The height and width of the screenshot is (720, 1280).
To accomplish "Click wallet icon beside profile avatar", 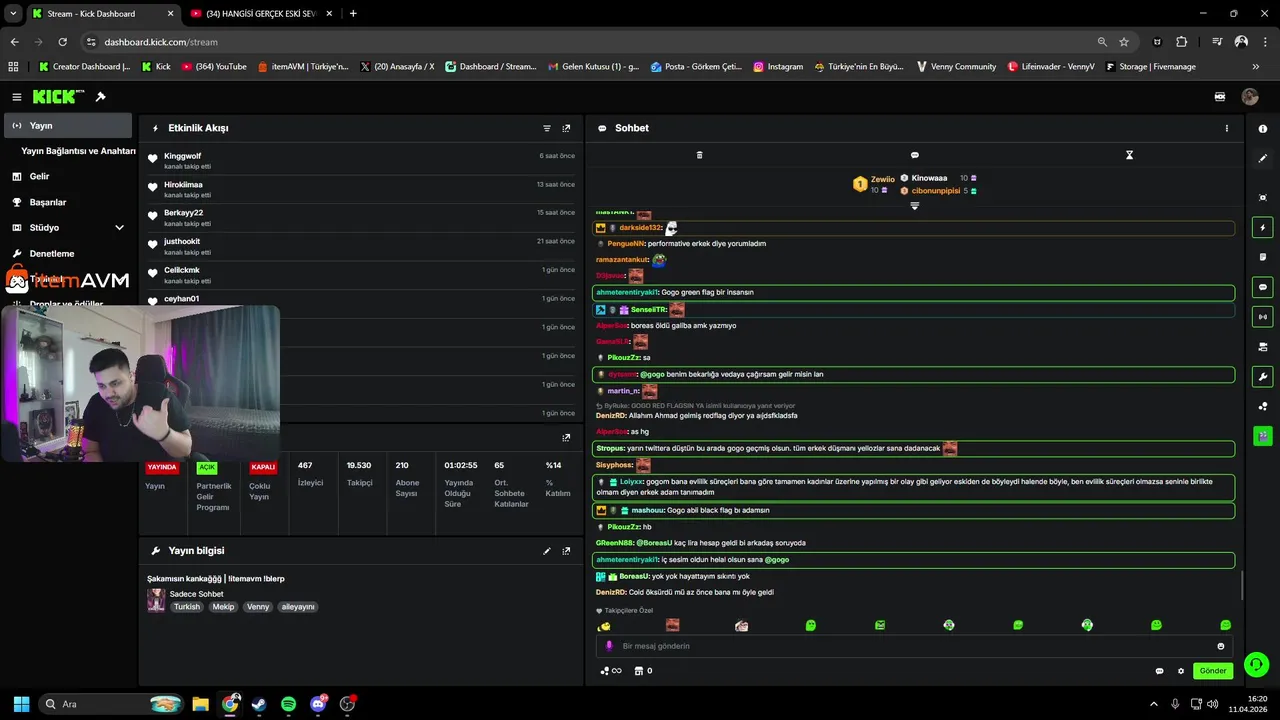I will [x=1220, y=97].
